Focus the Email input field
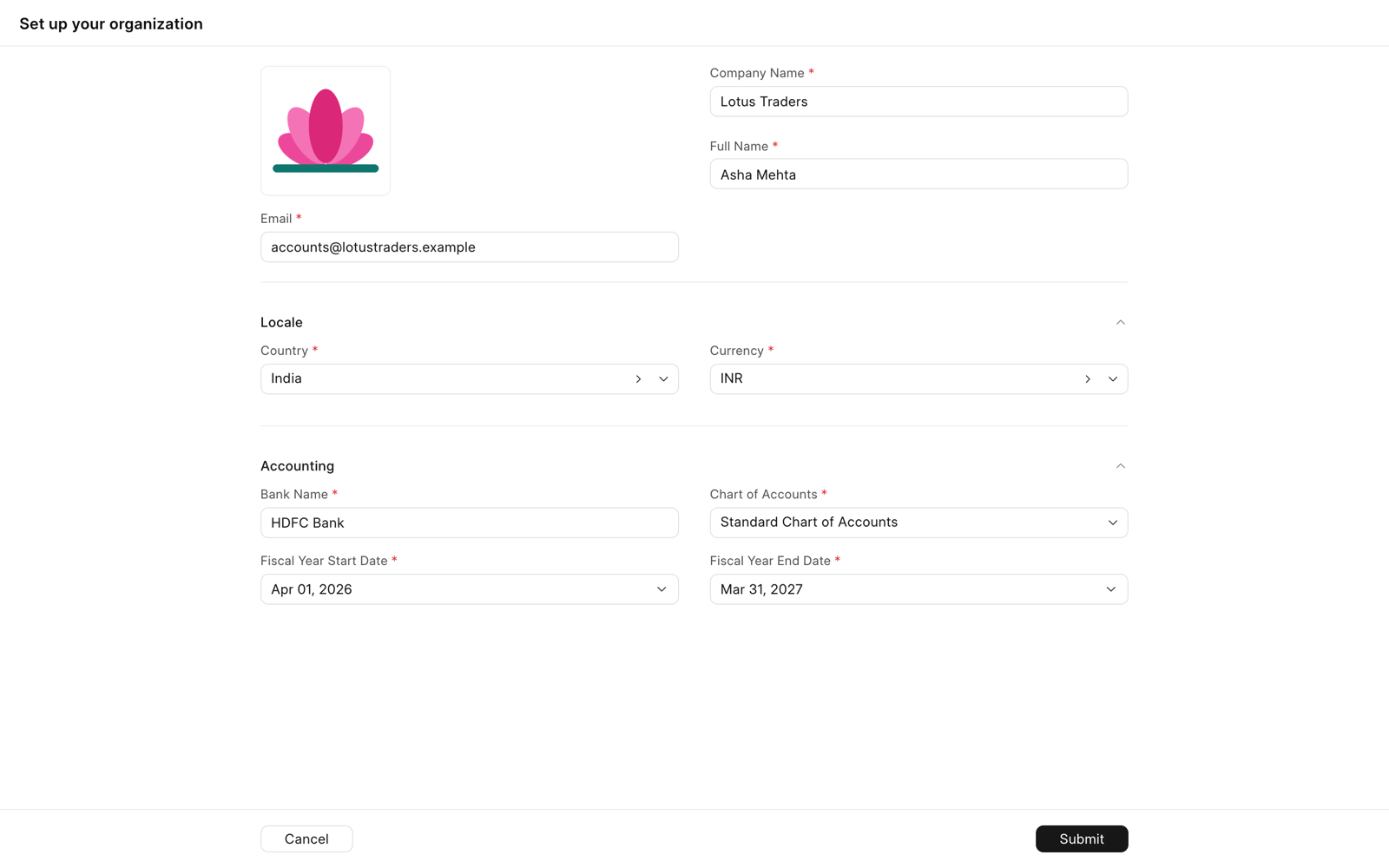The image size is (1389, 868). coord(470,247)
